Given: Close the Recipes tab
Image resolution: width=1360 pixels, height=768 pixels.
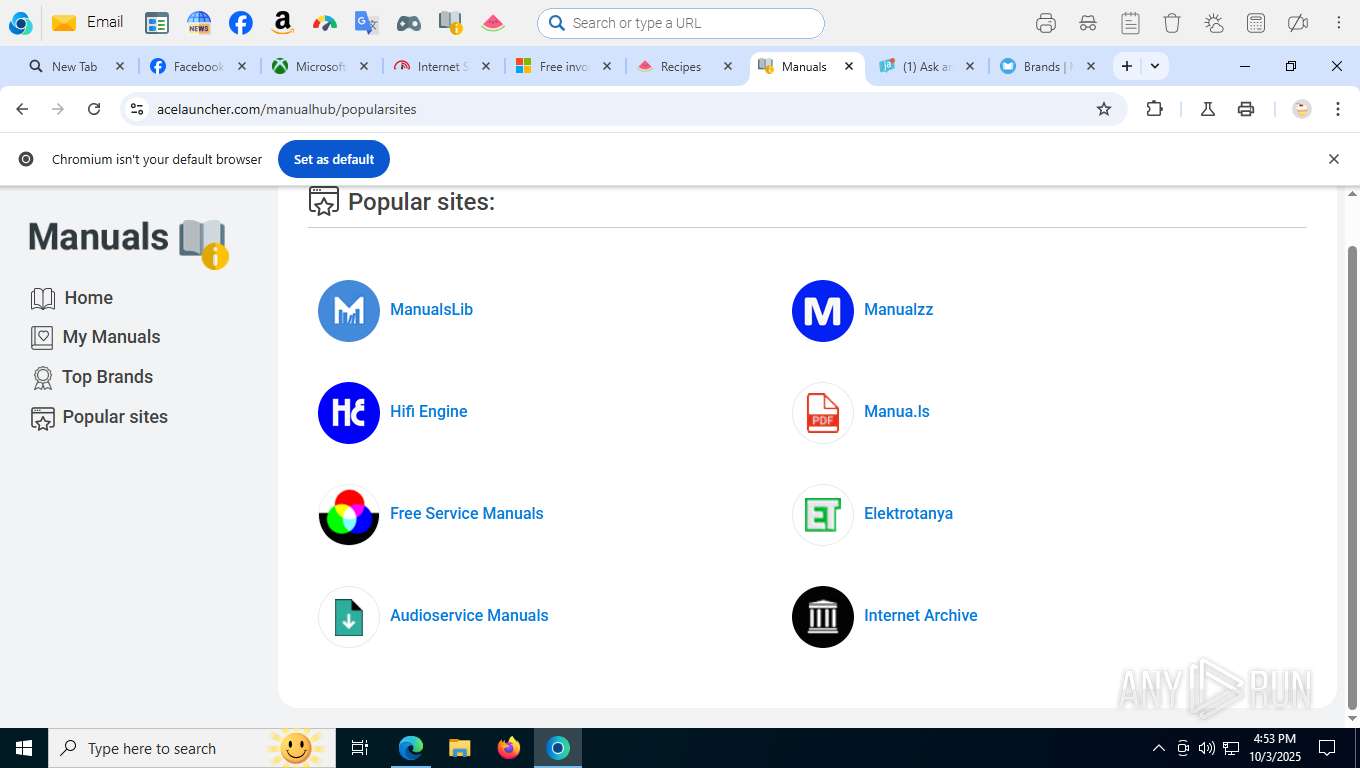Looking at the screenshot, I should (728, 67).
